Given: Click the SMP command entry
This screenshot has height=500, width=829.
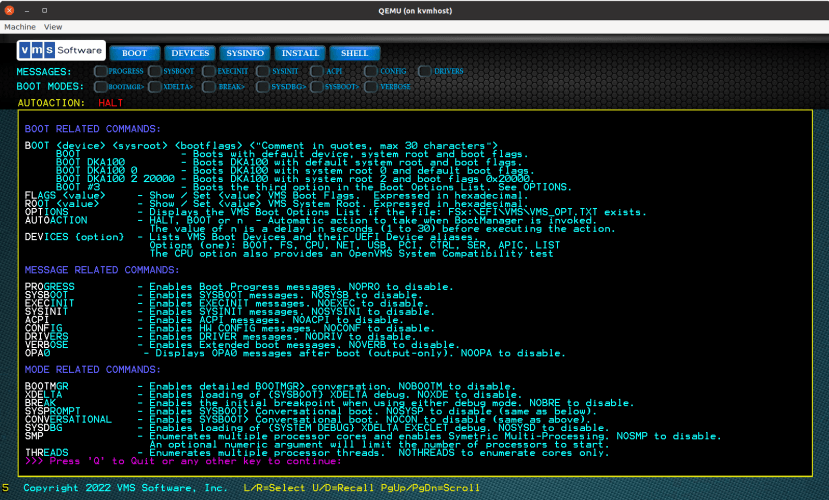Looking at the screenshot, I should point(34,436).
